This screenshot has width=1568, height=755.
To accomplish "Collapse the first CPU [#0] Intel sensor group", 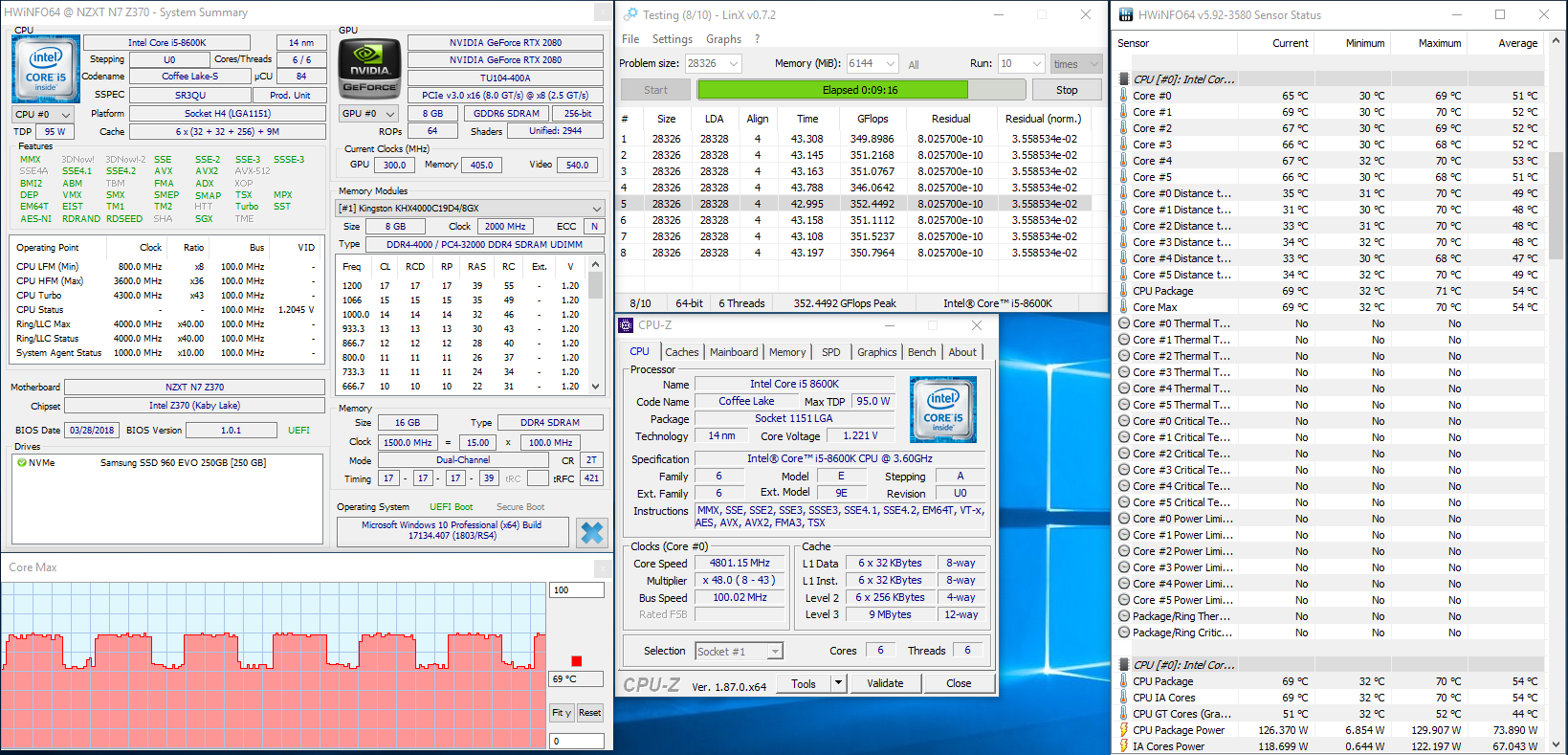I will pyautogui.click(x=1124, y=79).
